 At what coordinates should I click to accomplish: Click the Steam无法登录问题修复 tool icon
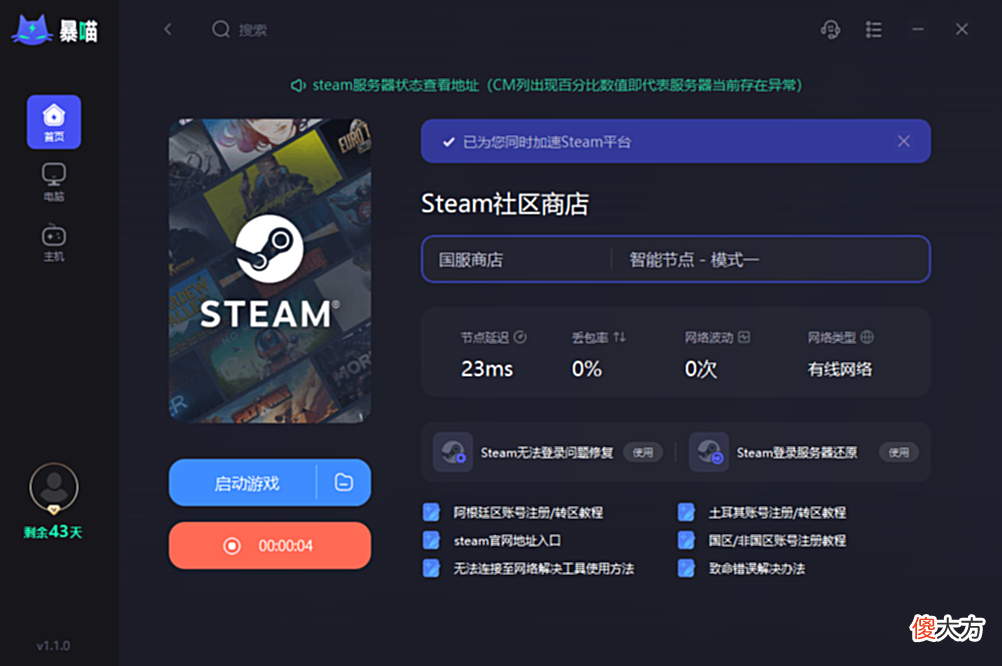[453, 452]
